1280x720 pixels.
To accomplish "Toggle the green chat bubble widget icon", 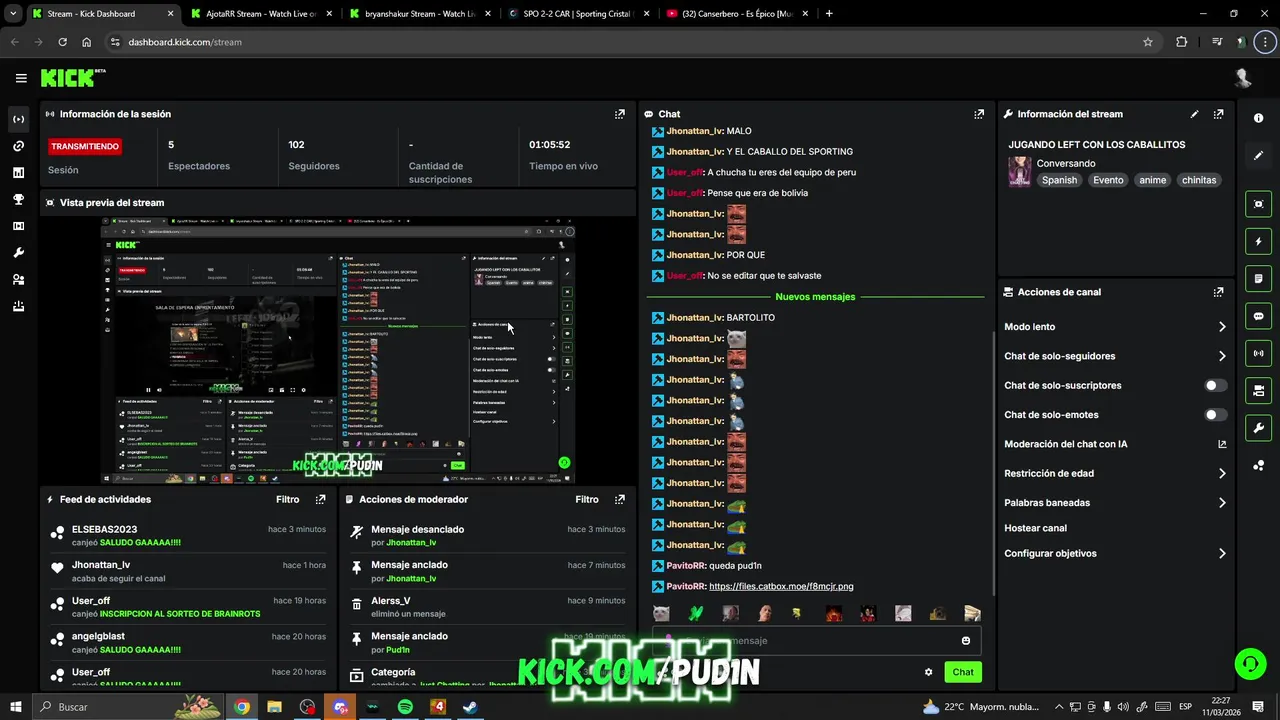I will 1258,316.
